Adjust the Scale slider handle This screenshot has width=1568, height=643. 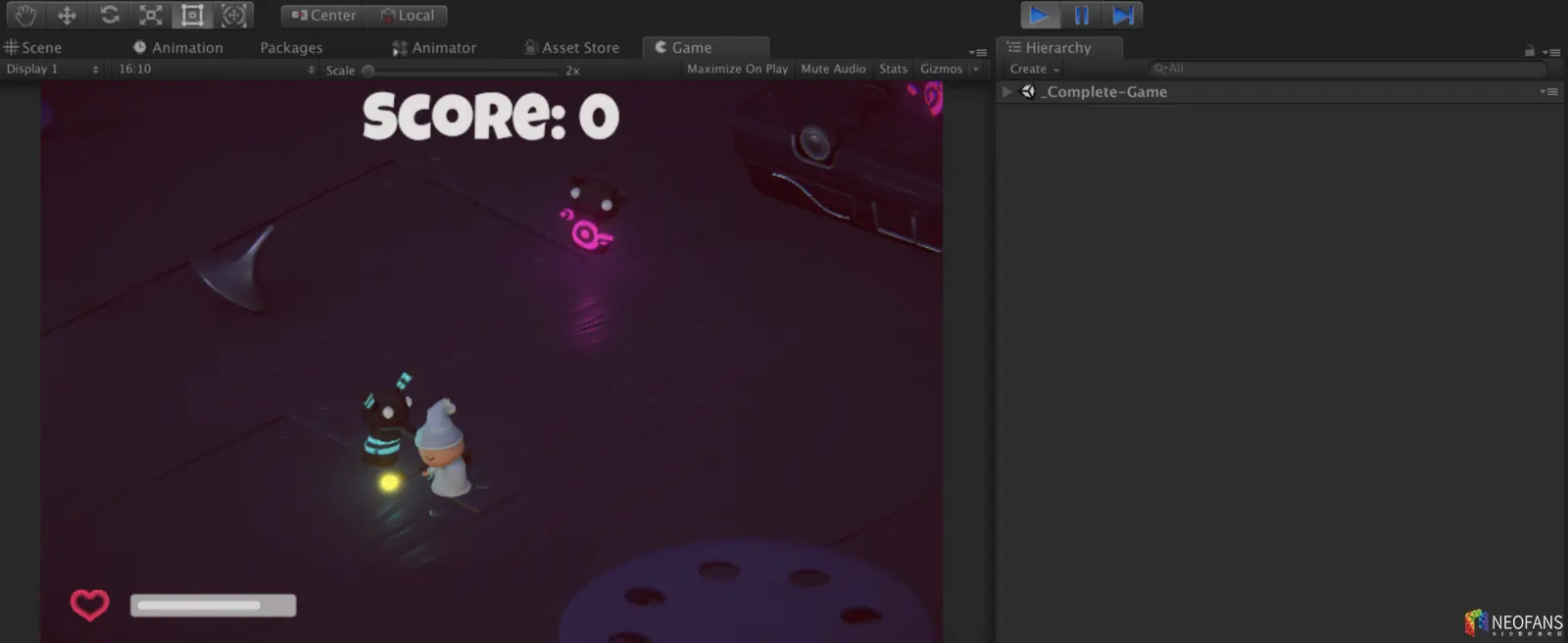368,71
